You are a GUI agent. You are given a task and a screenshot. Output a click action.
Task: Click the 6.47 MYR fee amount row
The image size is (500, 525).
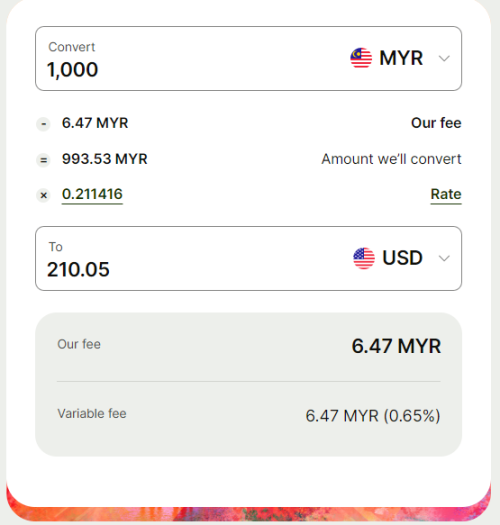[x=248, y=123]
